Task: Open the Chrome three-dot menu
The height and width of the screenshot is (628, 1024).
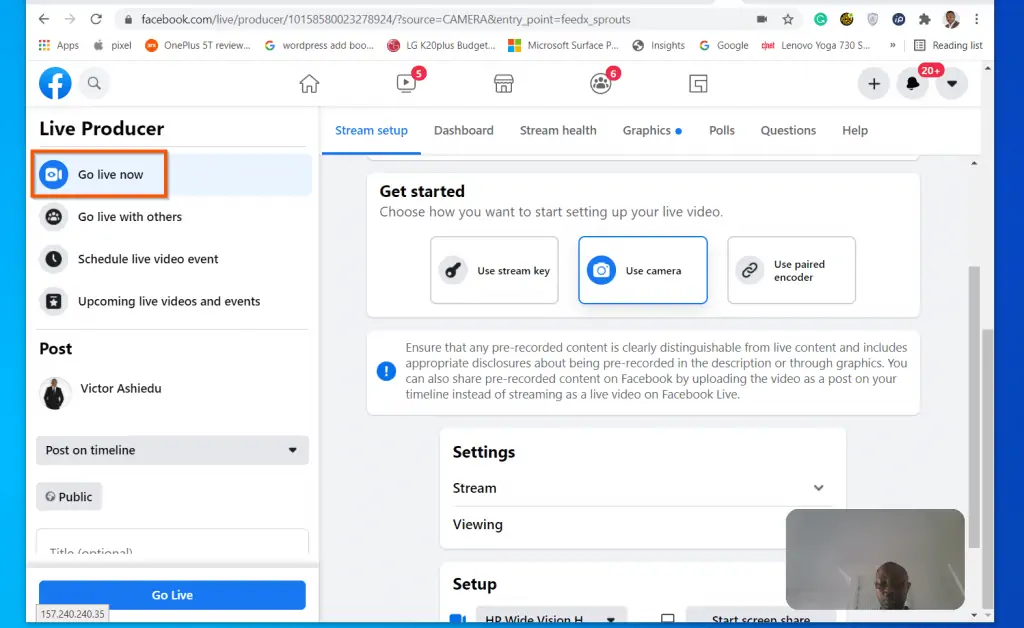Action: click(x=976, y=20)
